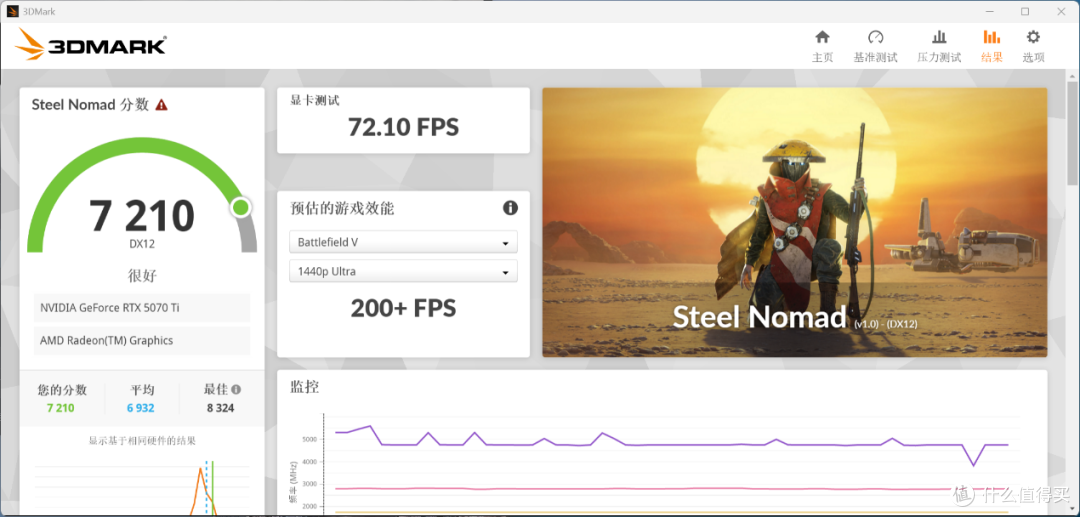Click the 显示基于相同硬件的结果 caption
This screenshot has height=517, width=1080.
coord(142,441)
